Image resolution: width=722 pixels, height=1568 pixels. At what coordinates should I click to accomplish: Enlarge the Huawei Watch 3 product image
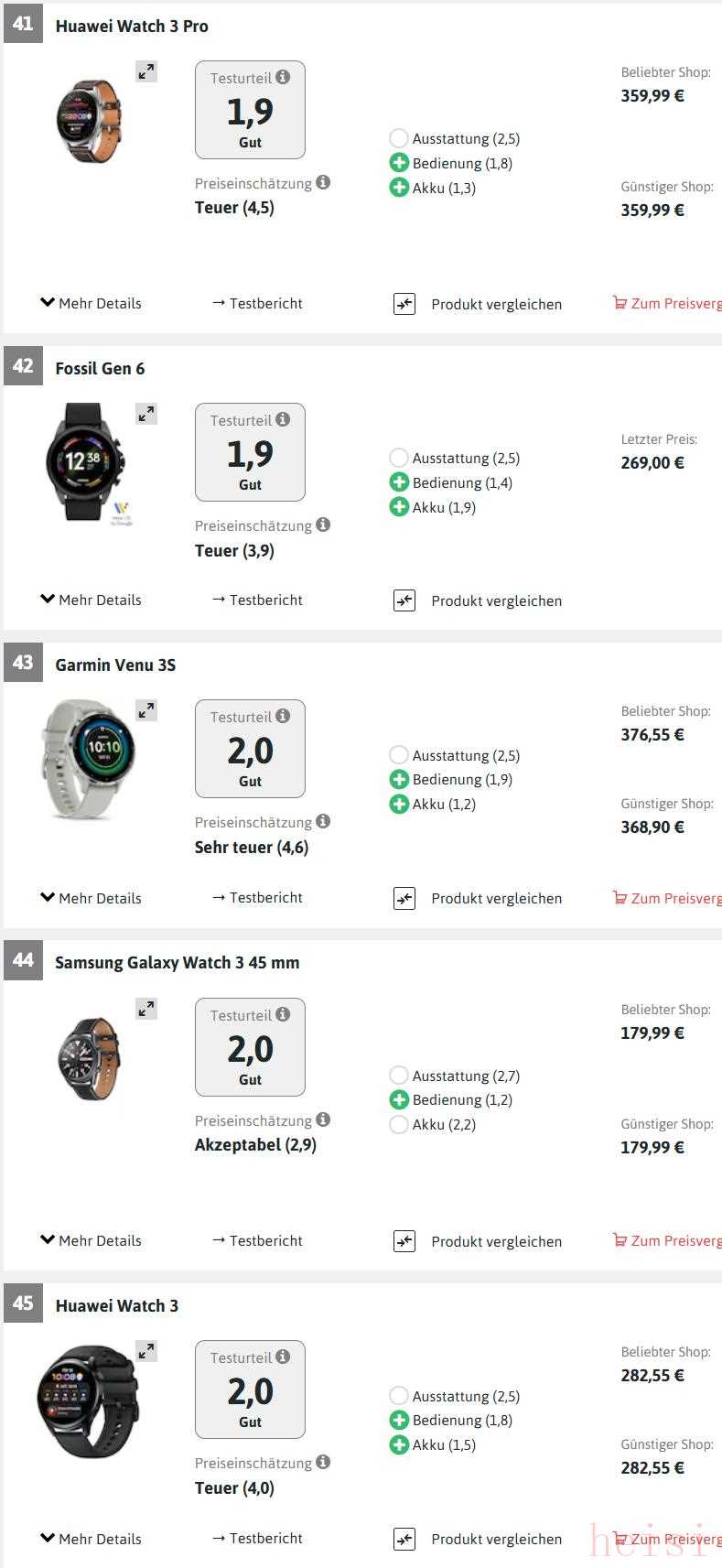click(146, 1351)
